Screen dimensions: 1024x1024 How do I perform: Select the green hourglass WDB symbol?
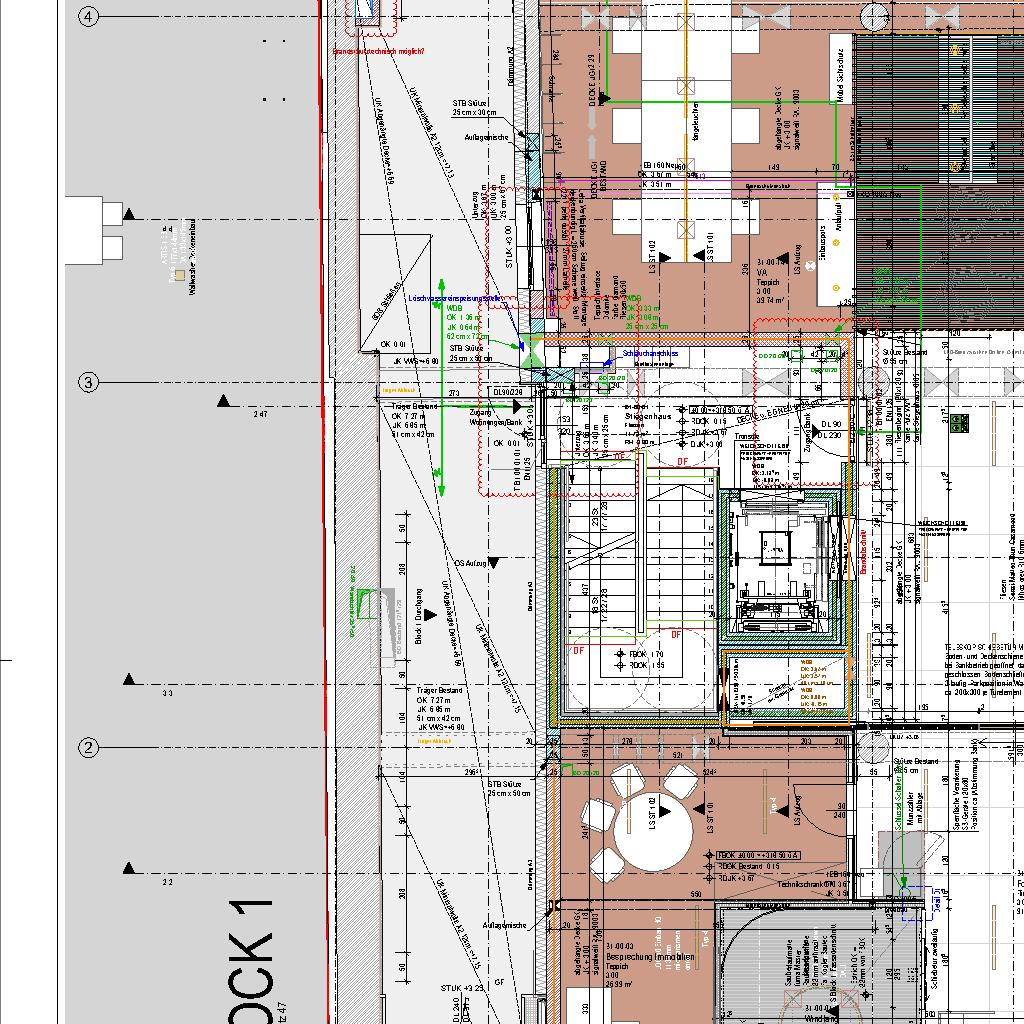point(531,347)
